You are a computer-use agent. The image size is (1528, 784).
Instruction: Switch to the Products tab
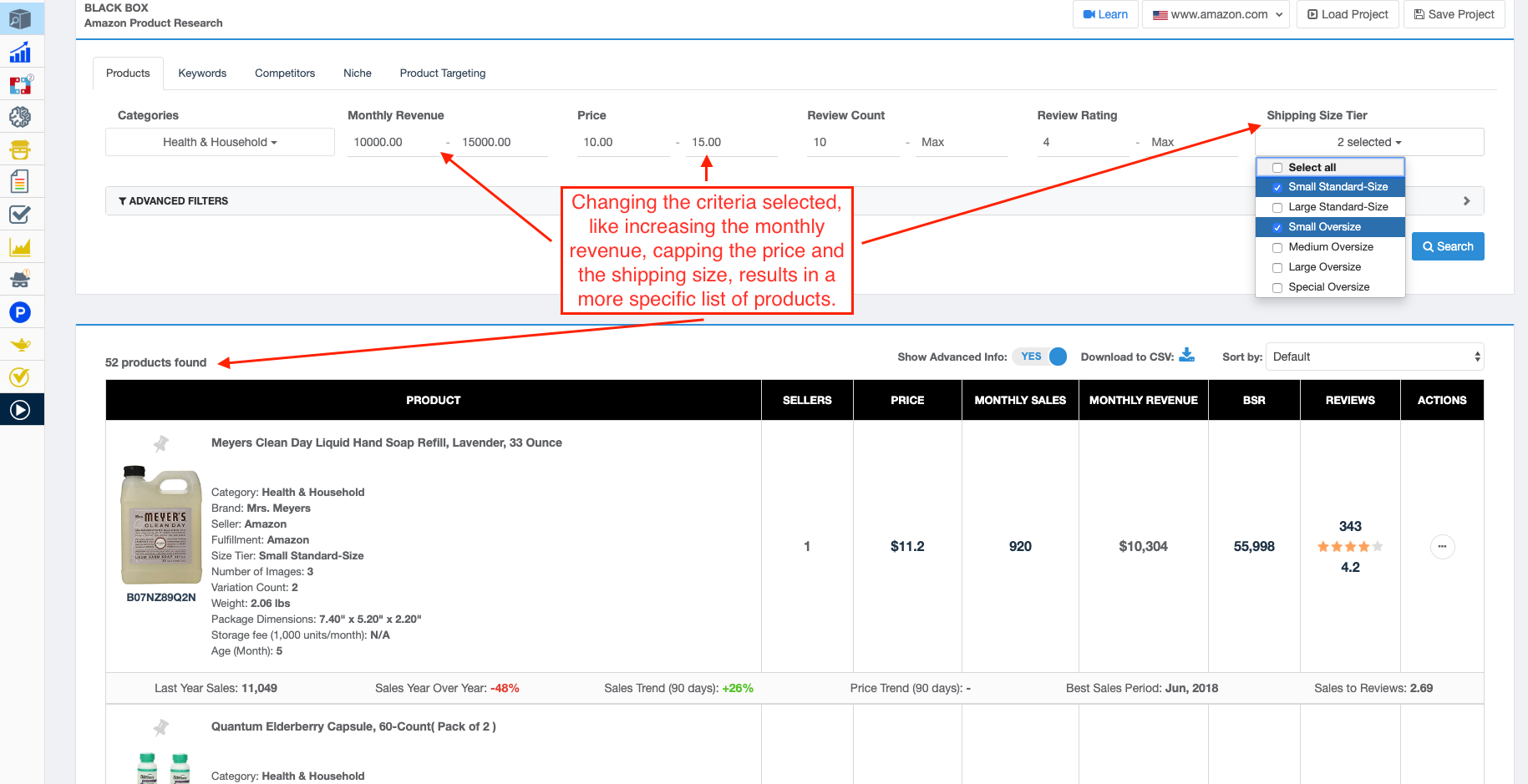click(128, 73)
